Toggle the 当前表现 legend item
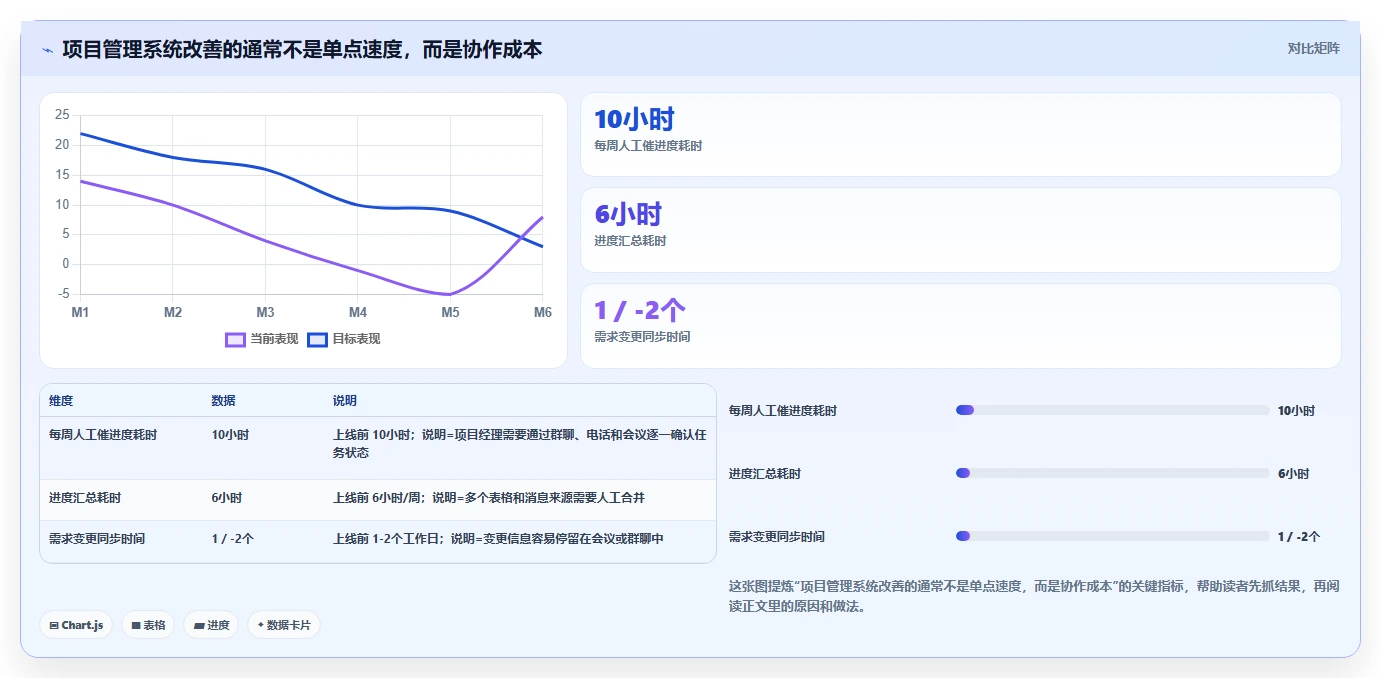This screenshot has height=678, width=1381. 262,339
